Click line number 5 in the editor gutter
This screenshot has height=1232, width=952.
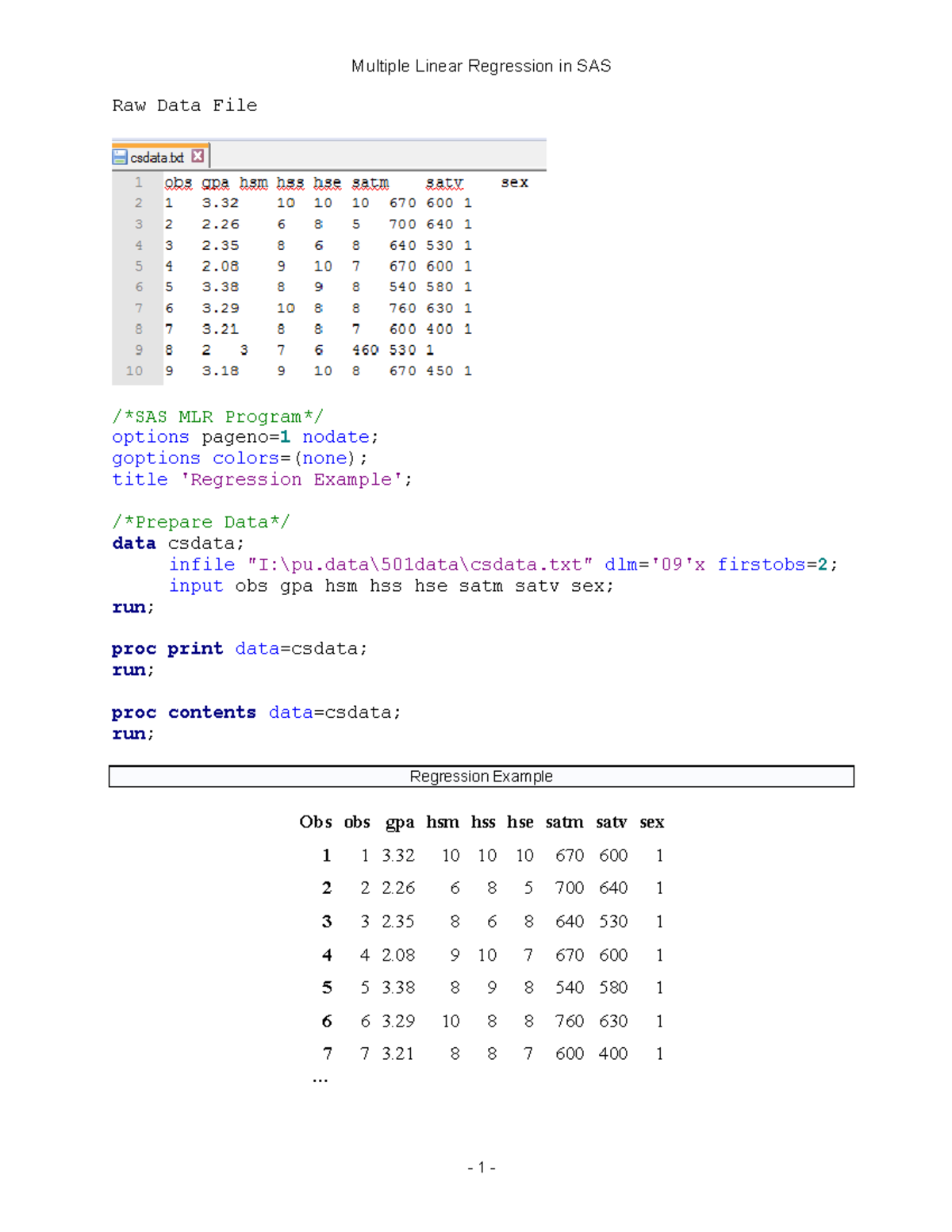click(138, 266)
